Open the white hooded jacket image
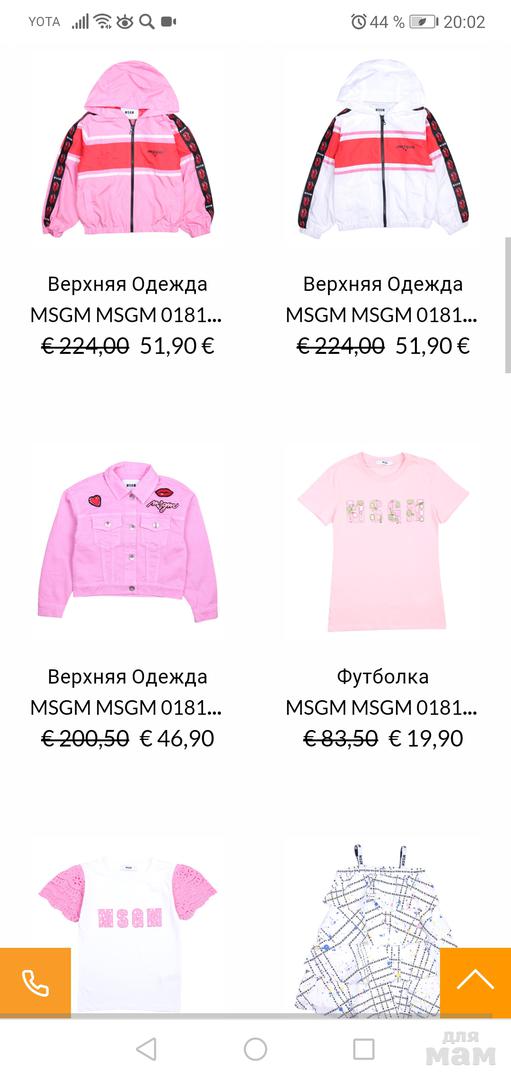511x1080 pixels. [x=383, y=149]
